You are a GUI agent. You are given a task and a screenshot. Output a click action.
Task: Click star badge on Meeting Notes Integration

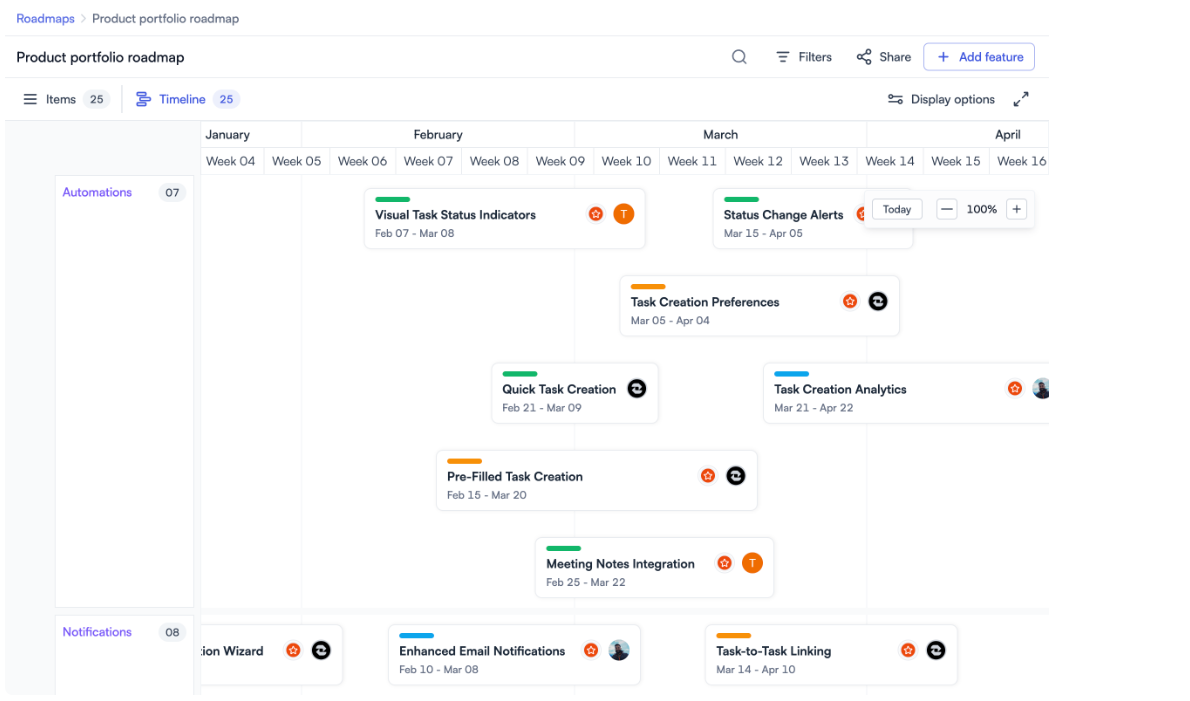pyautogui.click(x=725, y=563)
